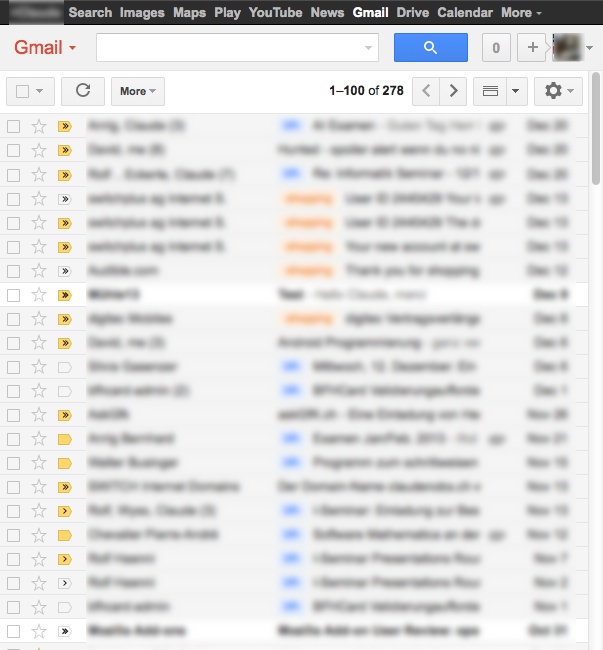
Task: Check the third email's checkbox
Action: coord(13,175)
